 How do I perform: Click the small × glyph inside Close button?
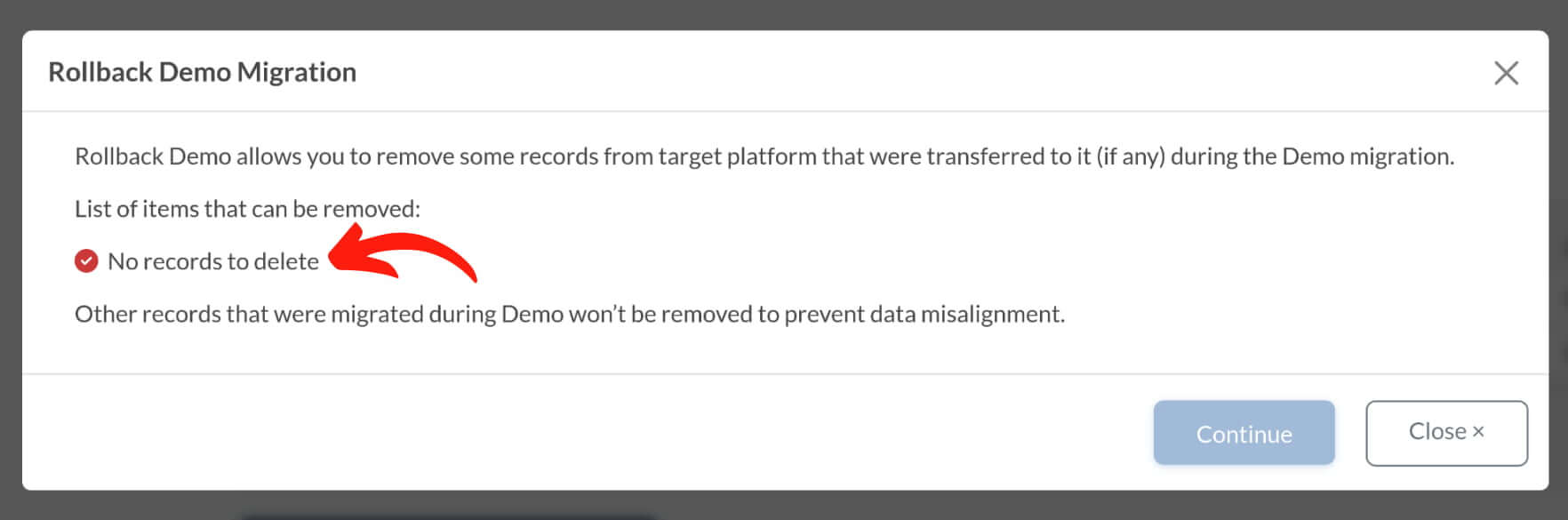coord(1478,432)
